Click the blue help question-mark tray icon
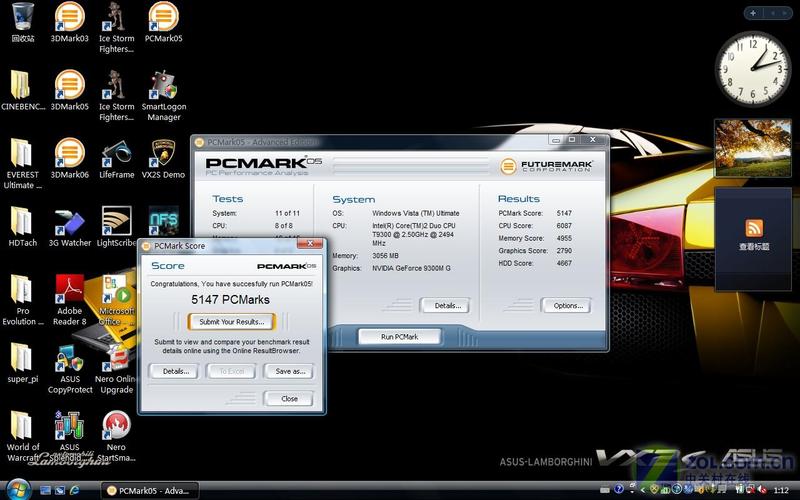The image size is (800, 500). tap(619, 489)
